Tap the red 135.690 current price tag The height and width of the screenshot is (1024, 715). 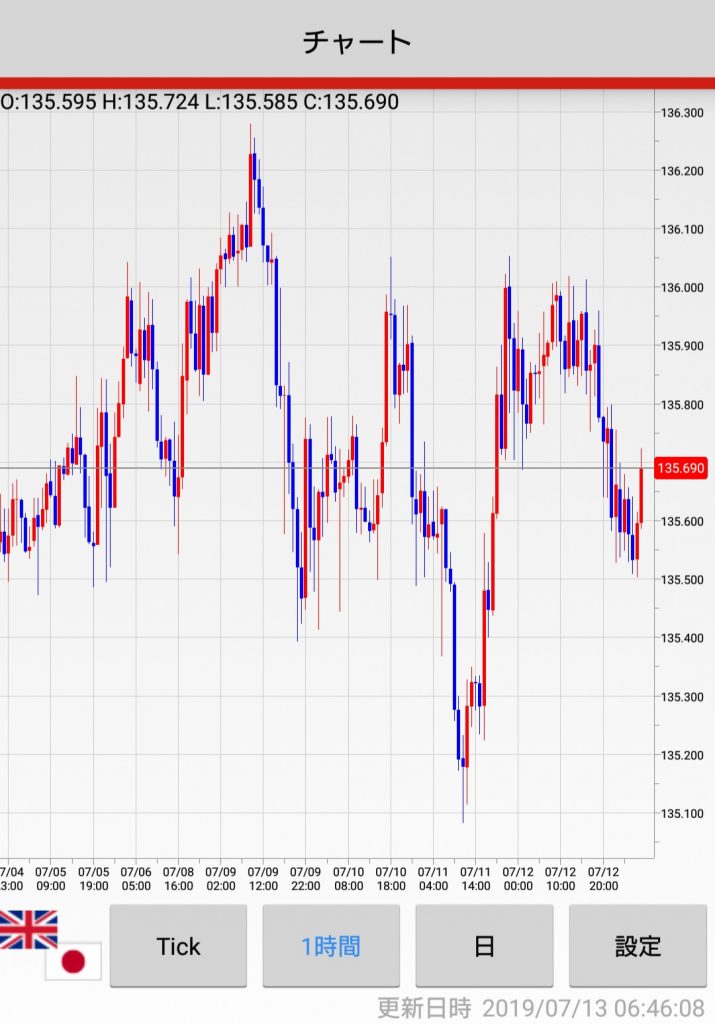[681, 468]
